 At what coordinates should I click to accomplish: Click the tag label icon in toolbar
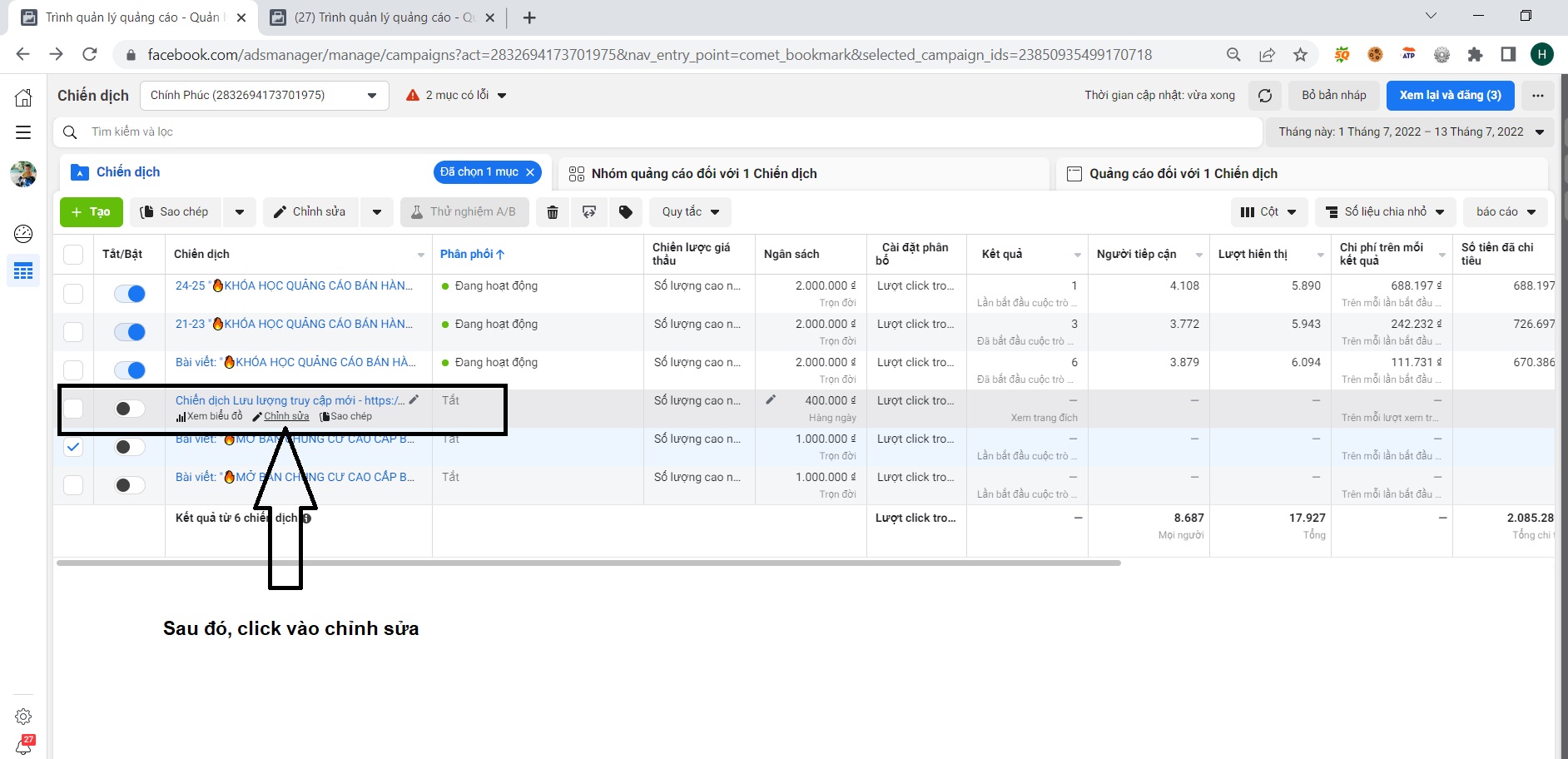626,212
